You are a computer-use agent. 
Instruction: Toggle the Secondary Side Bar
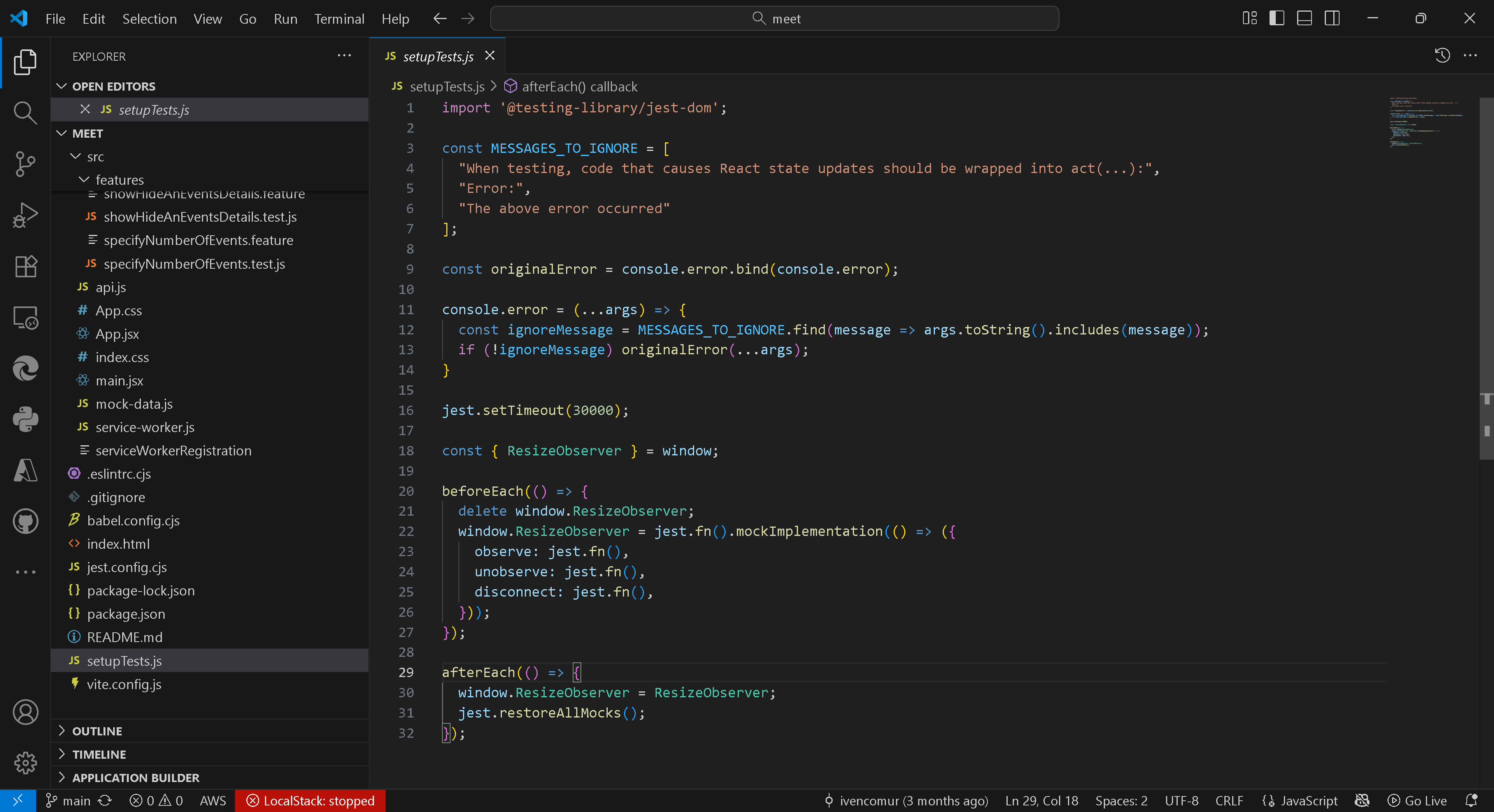(1332, 18)
